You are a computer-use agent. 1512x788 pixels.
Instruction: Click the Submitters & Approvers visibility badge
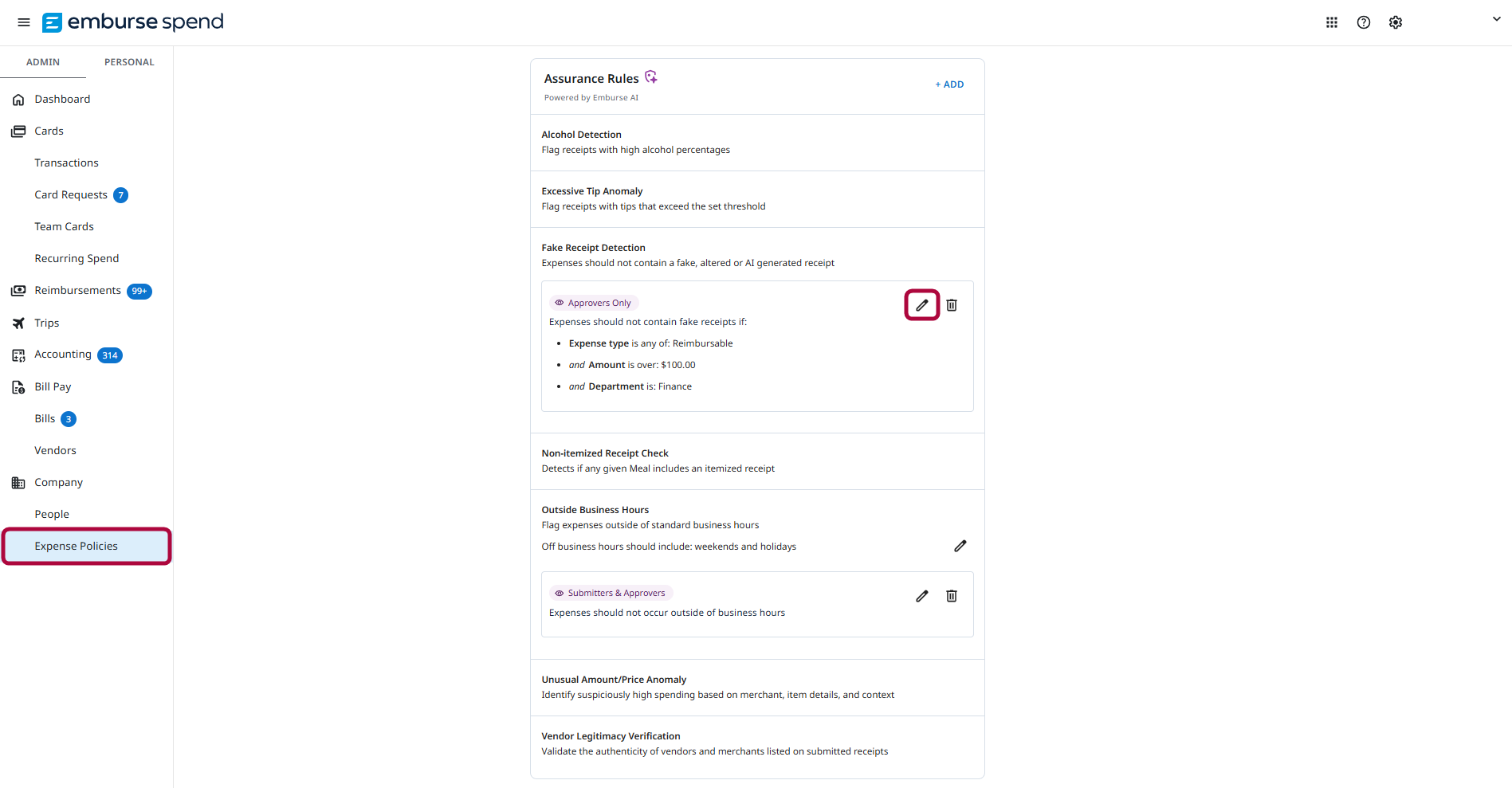pyautogui.click(x=611, y=593)
